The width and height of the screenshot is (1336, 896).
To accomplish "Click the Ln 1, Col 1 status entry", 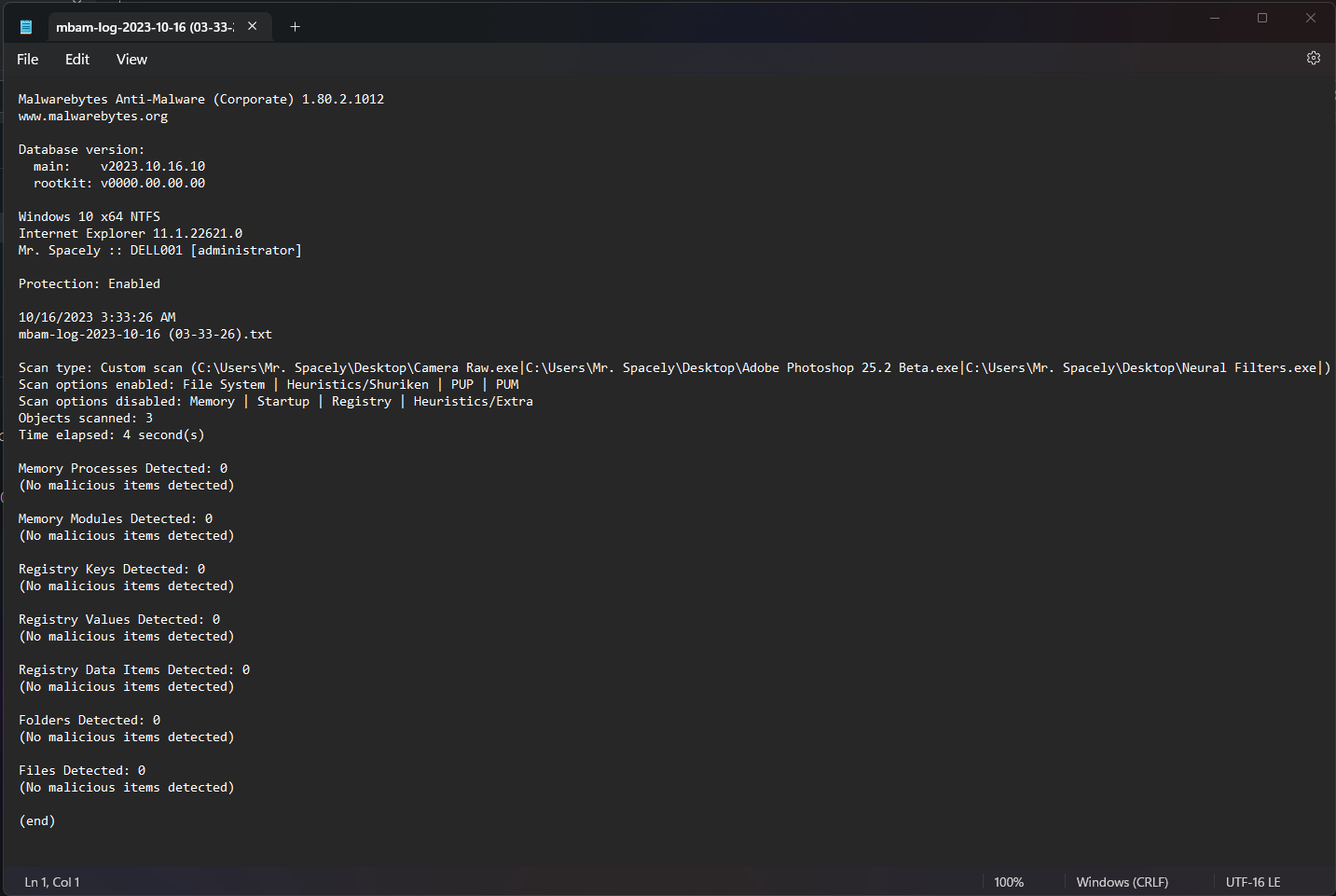I will tap(52, 882).
